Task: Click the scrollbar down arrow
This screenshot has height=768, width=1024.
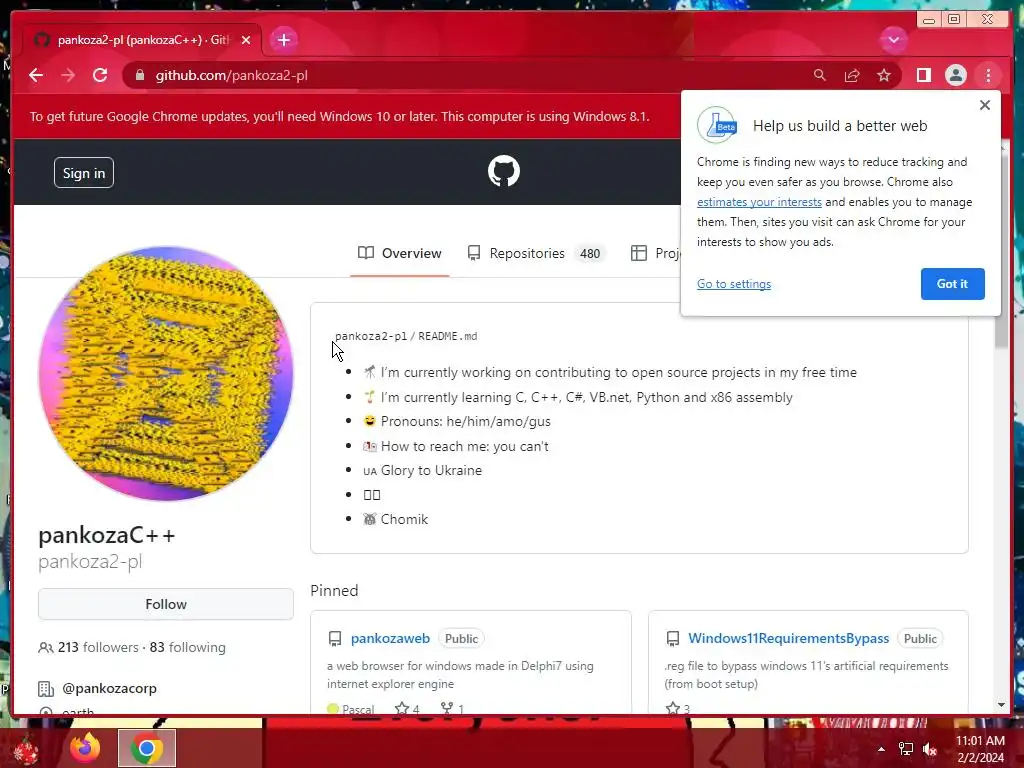Action: [x=1002, y=705]
